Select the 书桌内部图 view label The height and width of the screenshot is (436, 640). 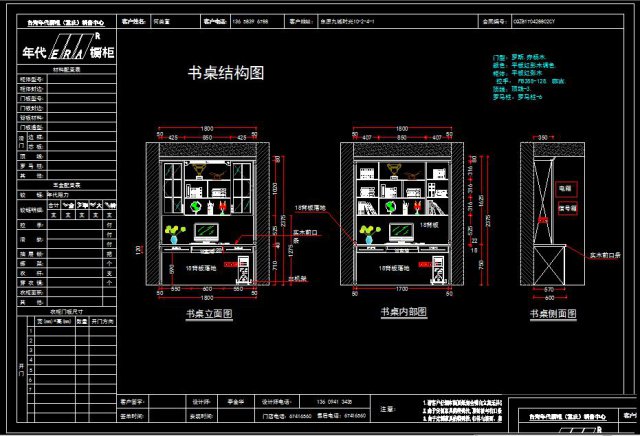pyautogui.click(x=403, y=313)
